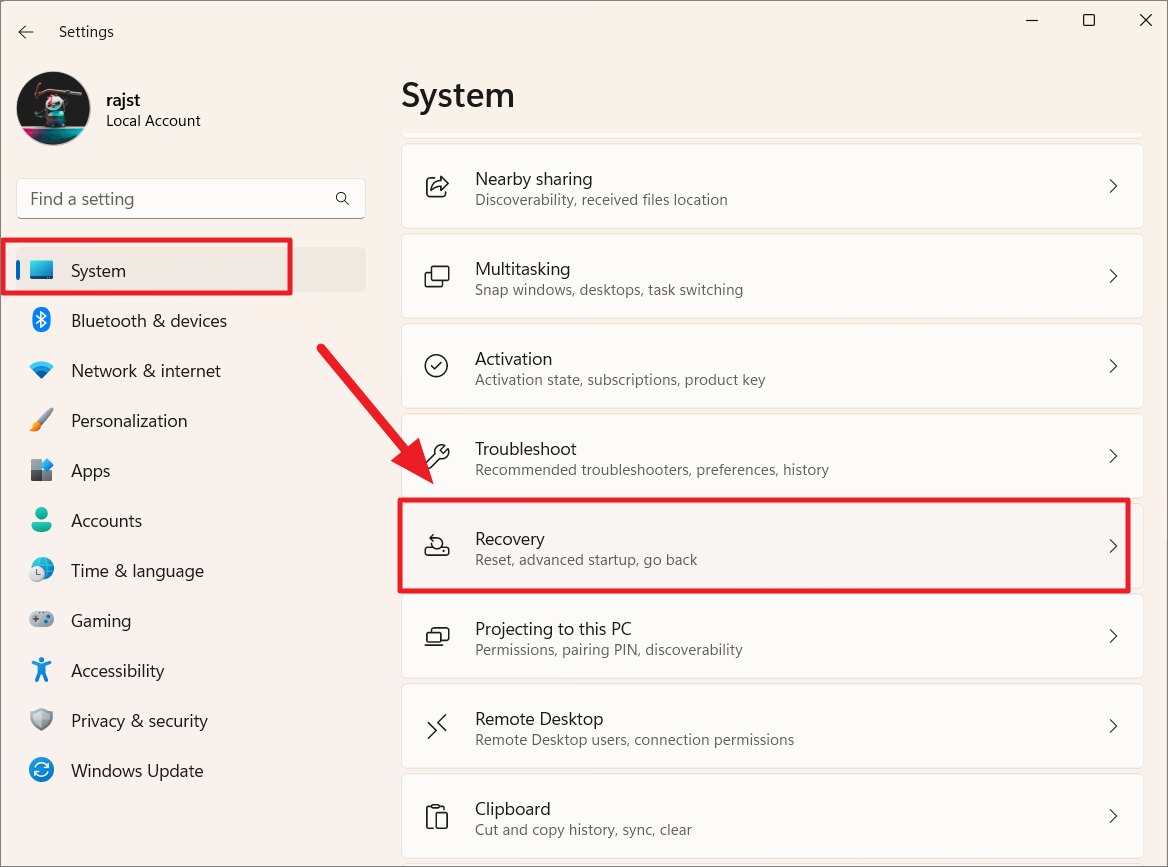This screenshot has width=1168, height=867.
Task: Click the magnifier search icon
Action: pos(343,199)
